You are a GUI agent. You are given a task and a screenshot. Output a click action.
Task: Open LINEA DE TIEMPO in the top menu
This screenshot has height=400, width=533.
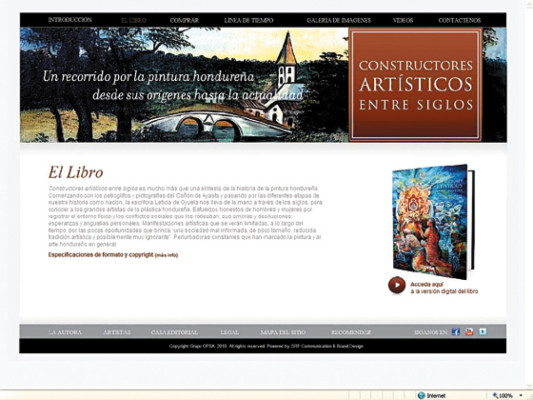pyautogui.click(x=248, y=20)
